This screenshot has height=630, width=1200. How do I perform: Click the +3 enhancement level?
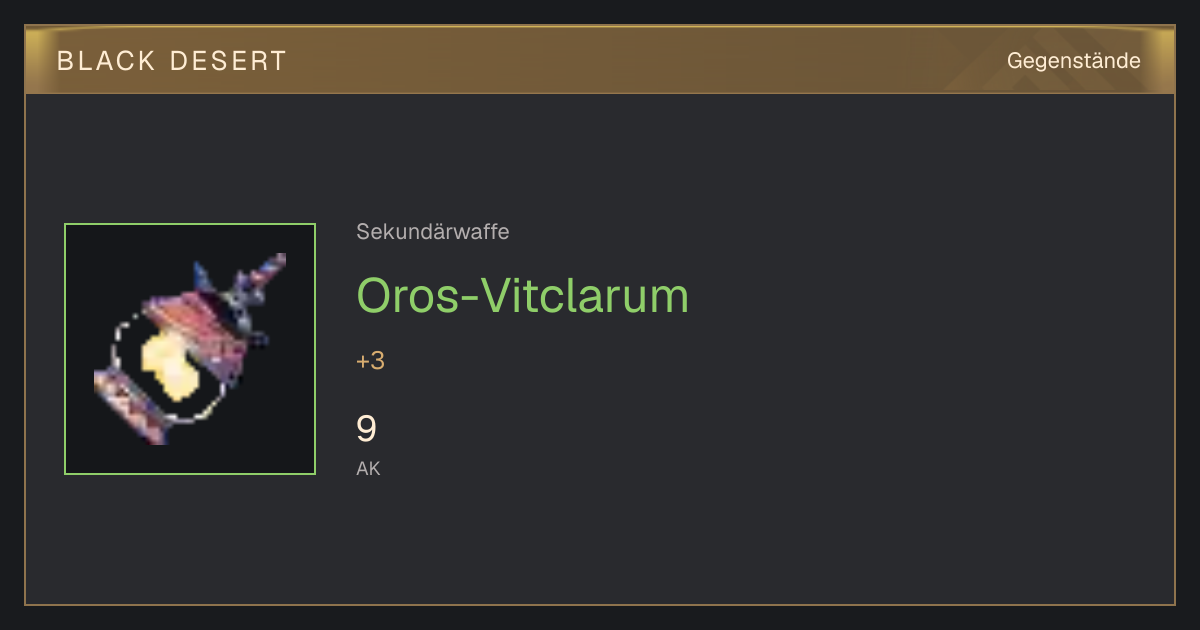click(x=370, y=361)
